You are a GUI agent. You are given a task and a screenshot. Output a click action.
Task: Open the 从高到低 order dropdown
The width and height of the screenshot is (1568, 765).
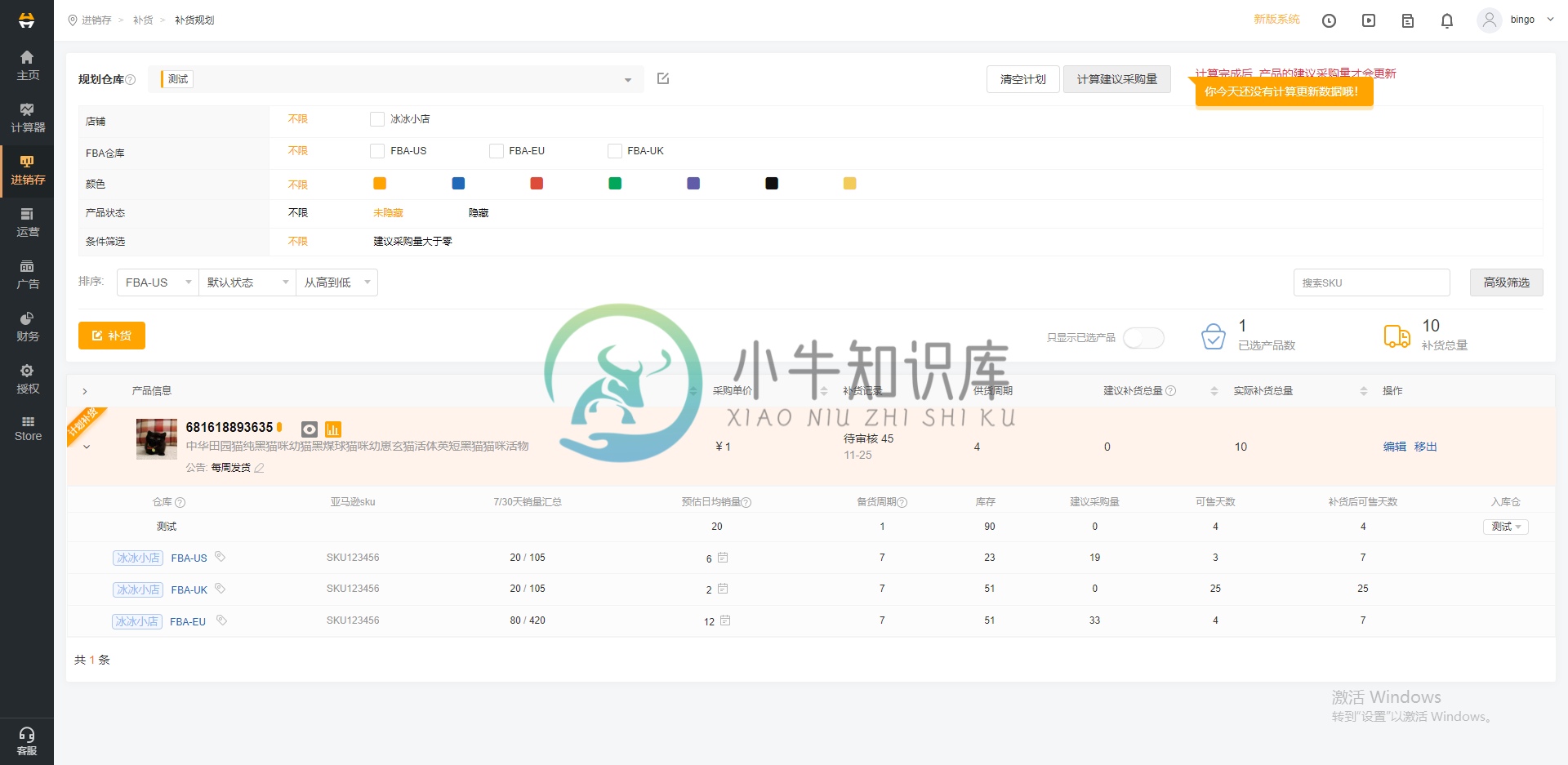coord(336,282)
